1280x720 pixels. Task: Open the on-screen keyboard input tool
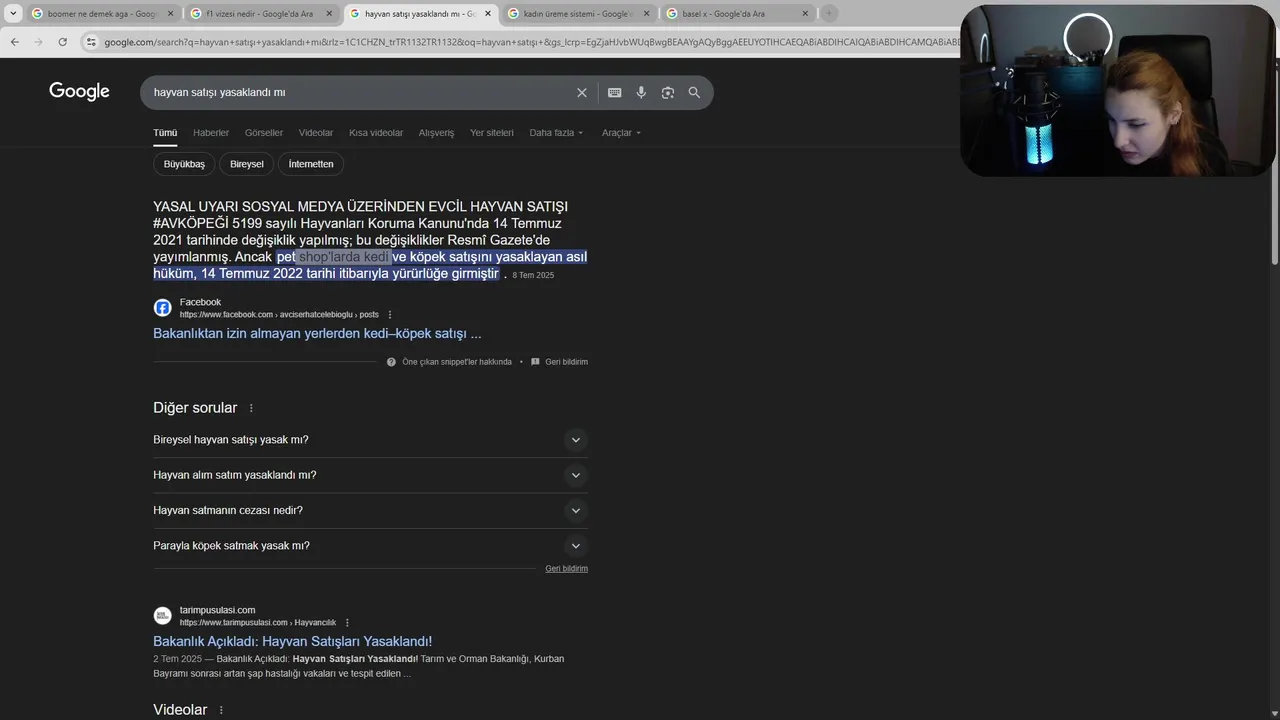pyautogui.click(x=614, y=92)
